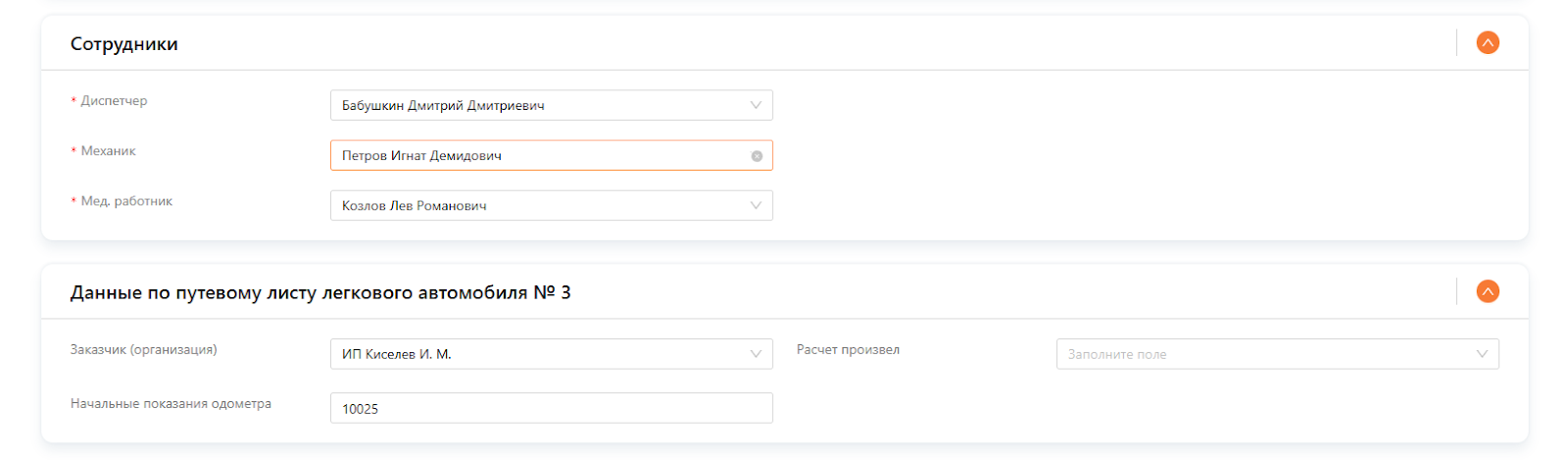Click the Мед. работник field label
This screenshot has height=460, width=1568.
click(x=126, y=201)
